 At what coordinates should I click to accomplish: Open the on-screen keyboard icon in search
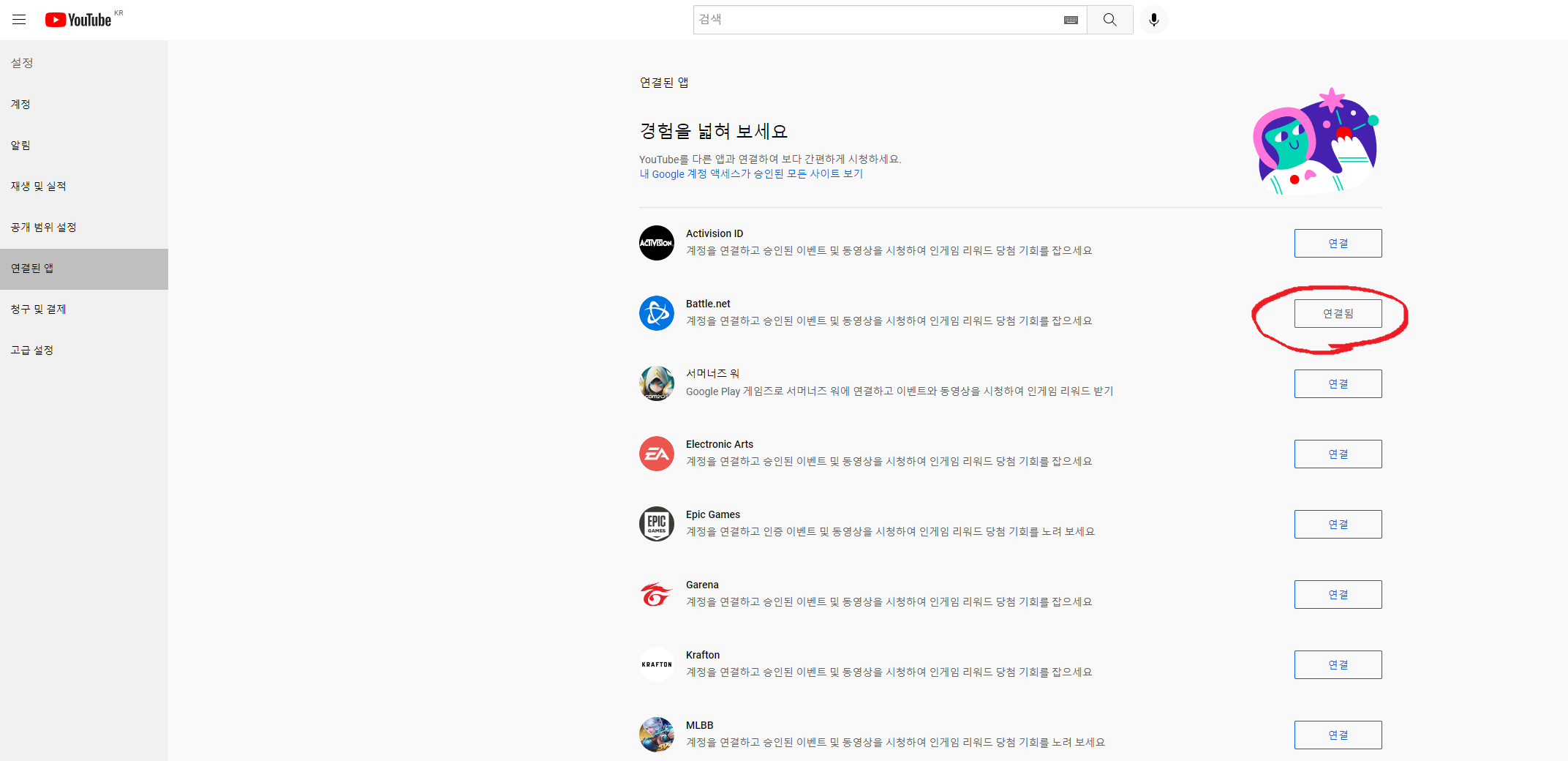1071,20
